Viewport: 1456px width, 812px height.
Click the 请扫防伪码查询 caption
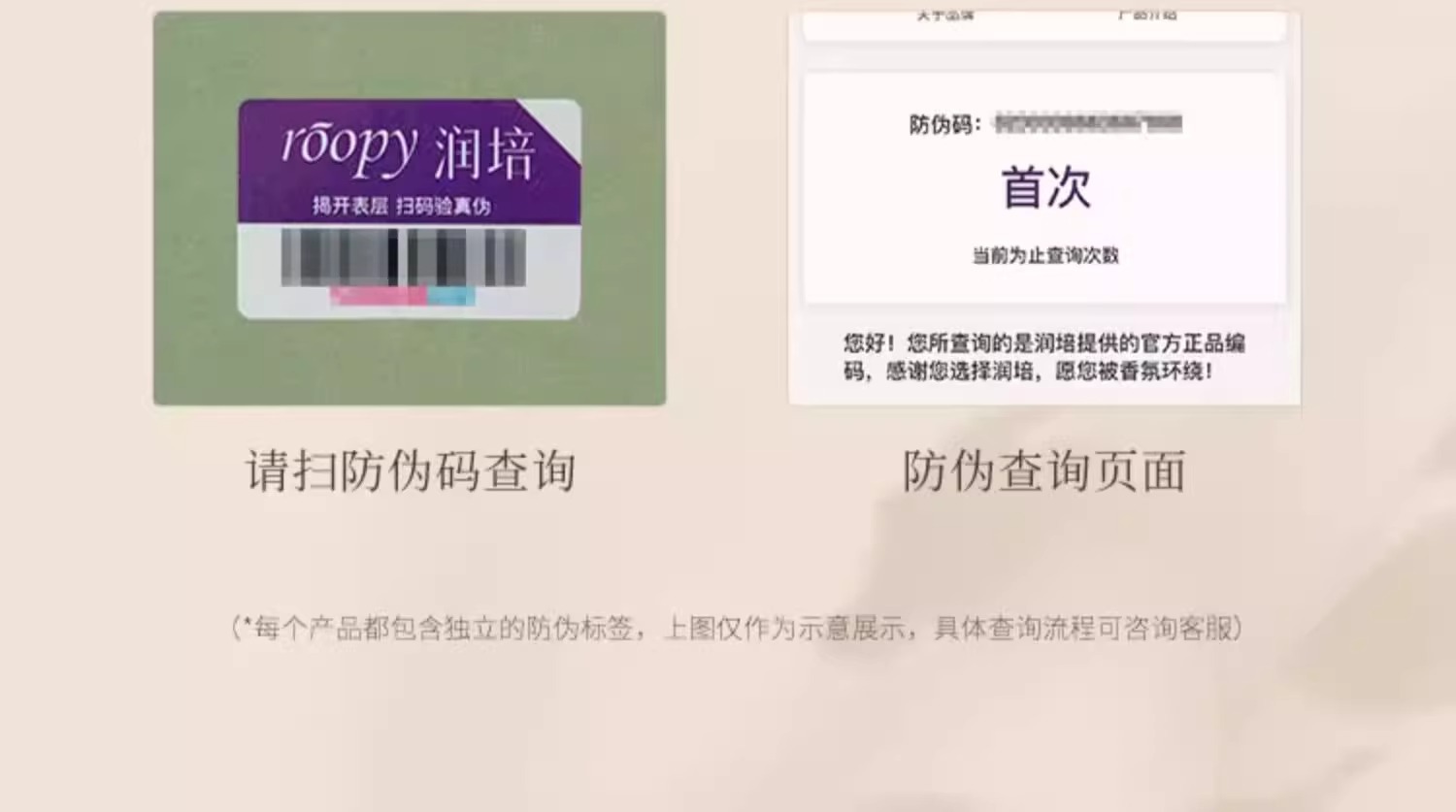point(411,471)
